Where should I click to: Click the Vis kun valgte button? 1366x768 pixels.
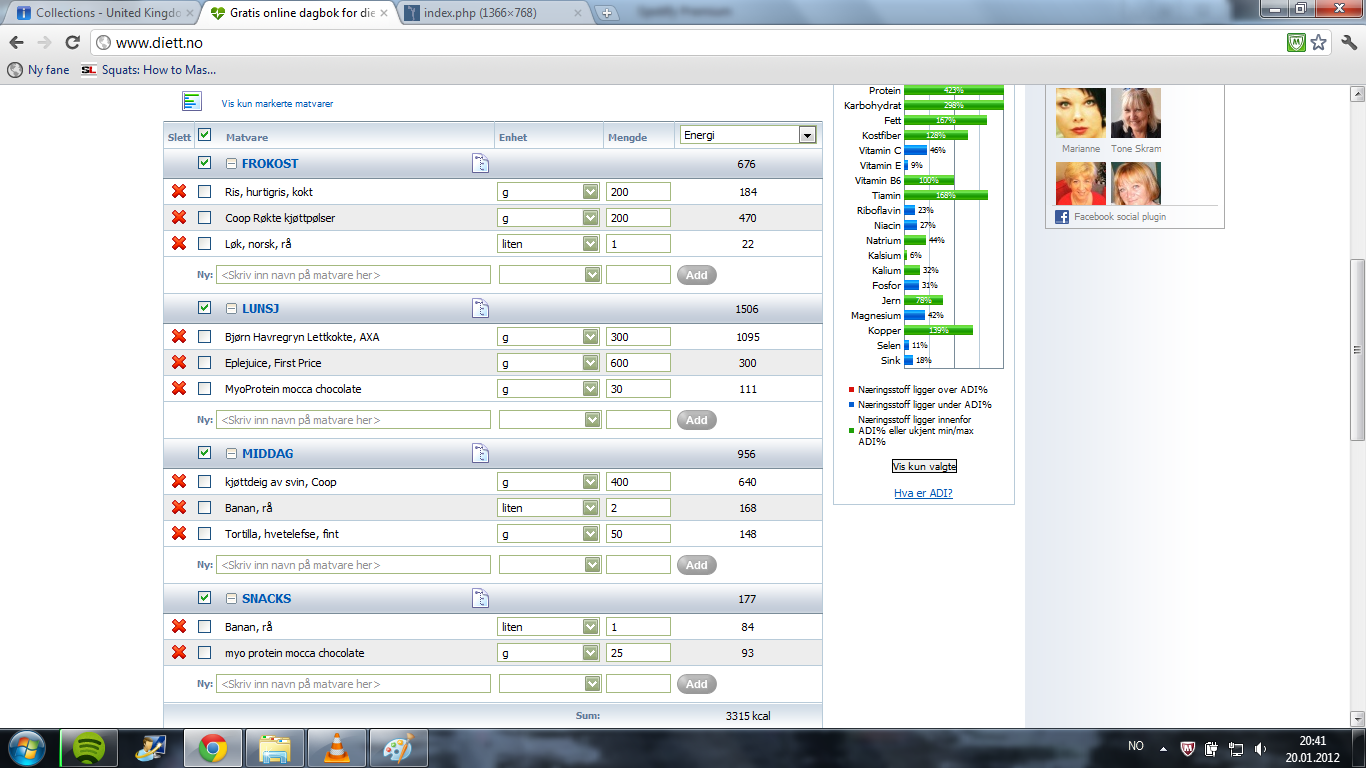(924, 466)
